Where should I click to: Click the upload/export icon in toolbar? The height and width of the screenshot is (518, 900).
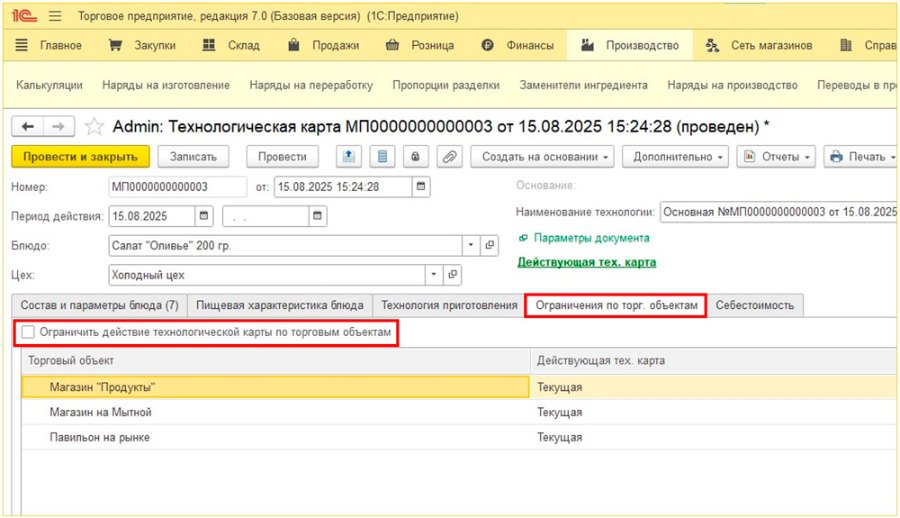click(349, 157)
